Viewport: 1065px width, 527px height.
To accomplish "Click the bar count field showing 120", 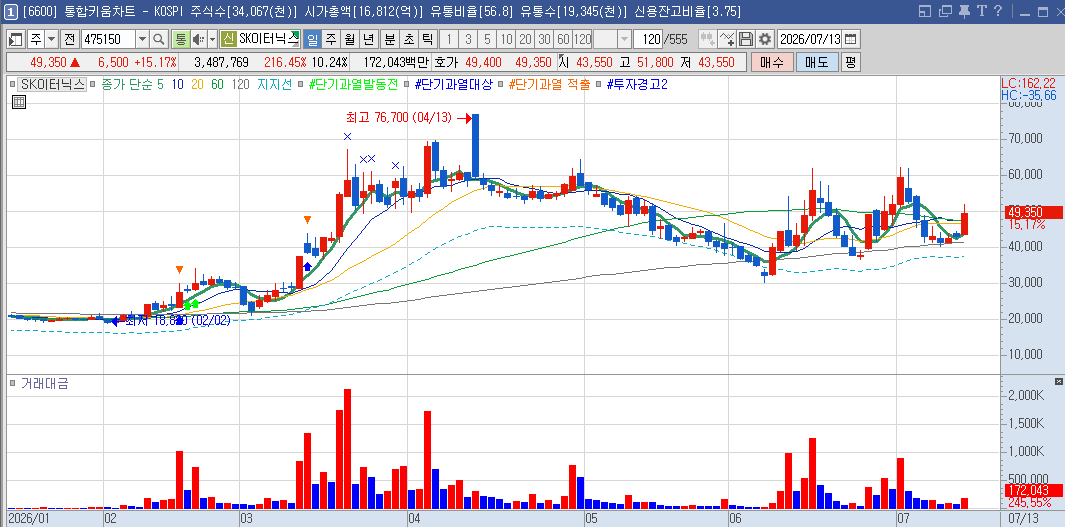I will click(647, 39).
